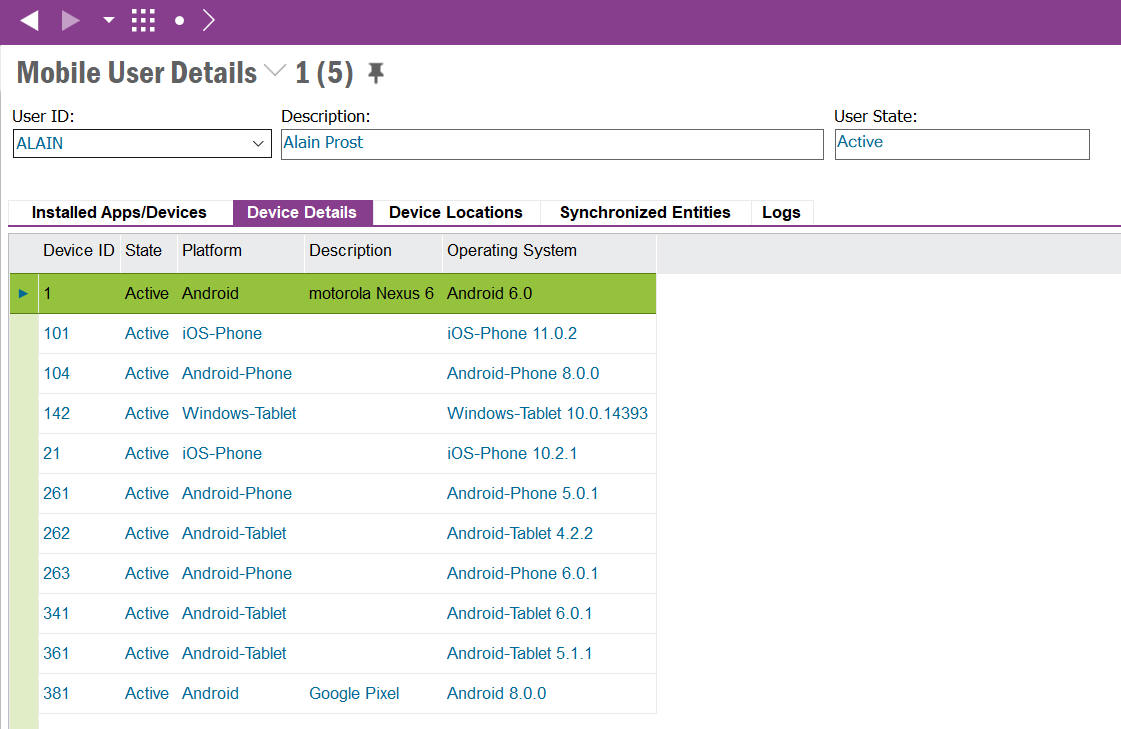Image resolution: width=1121 pixels, height=729 pixels.
Task: Click the current row indicator arrow
Action: point(24,293)
